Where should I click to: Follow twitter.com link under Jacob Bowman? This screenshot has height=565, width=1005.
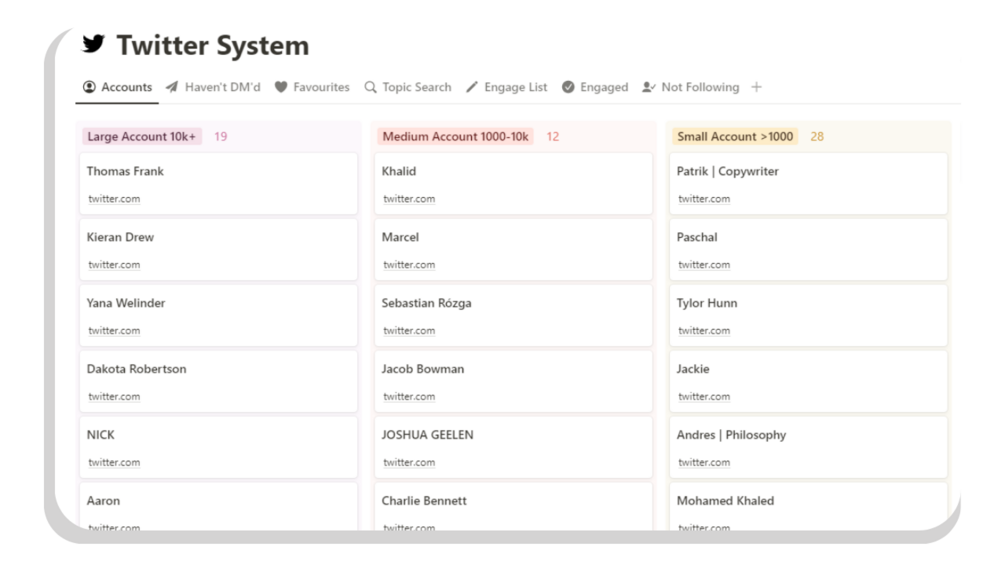[x=409, y=397]
